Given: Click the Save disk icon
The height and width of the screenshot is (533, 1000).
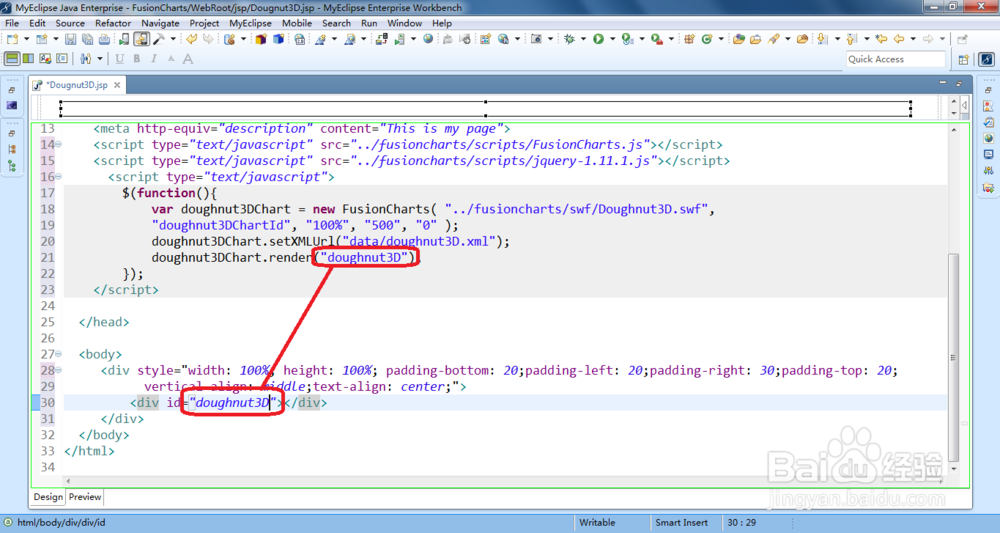Looking at the screenshot, I should [x=70, y=40].
